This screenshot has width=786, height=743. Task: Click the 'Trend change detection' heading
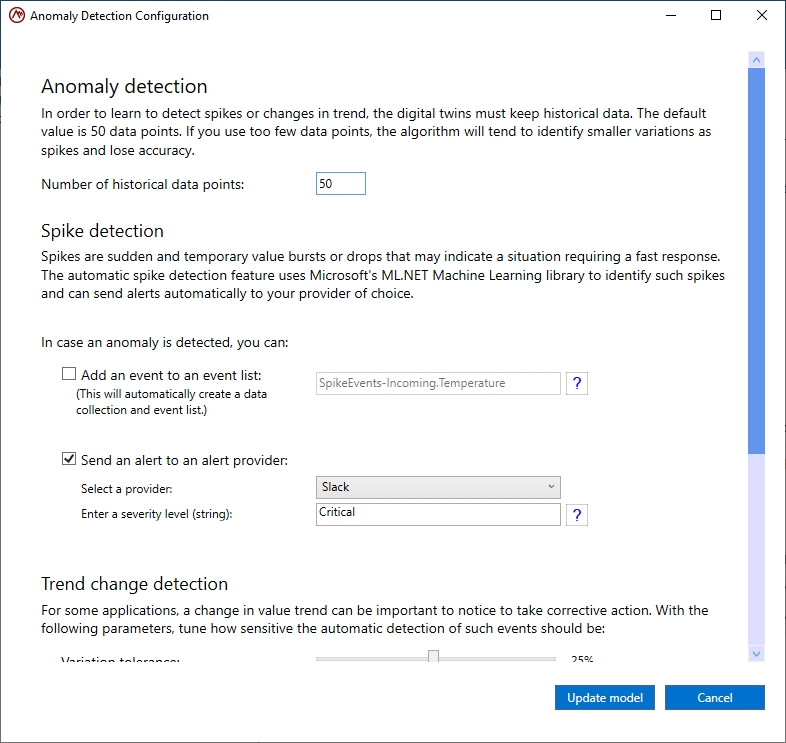click(134, 584)
